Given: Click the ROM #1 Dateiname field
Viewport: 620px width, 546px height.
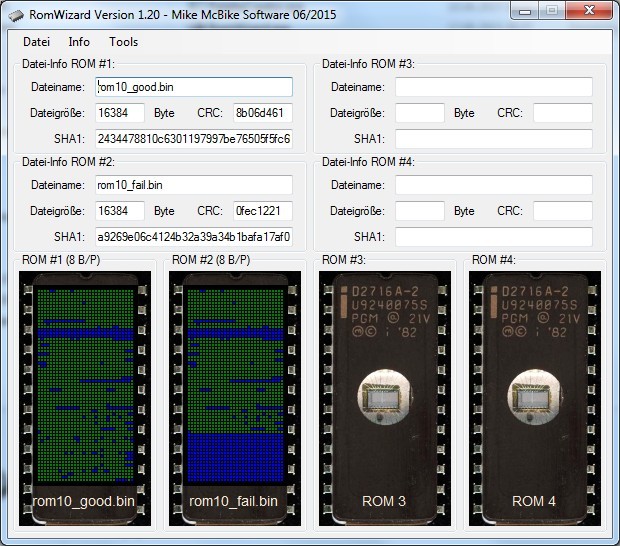Looking at the screenshot, I should tap(194, 87).
